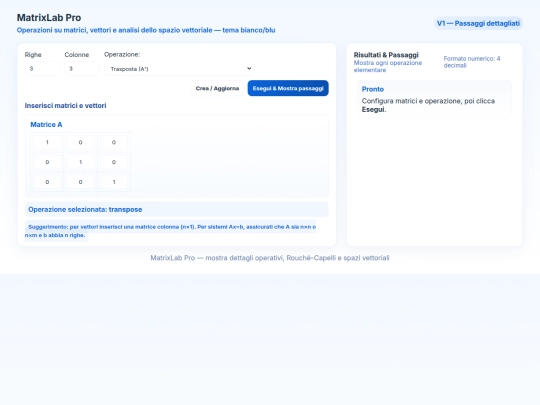
Task: Click 'Operazione selezionata: transpose' text
Action: [x=85, y=209]
